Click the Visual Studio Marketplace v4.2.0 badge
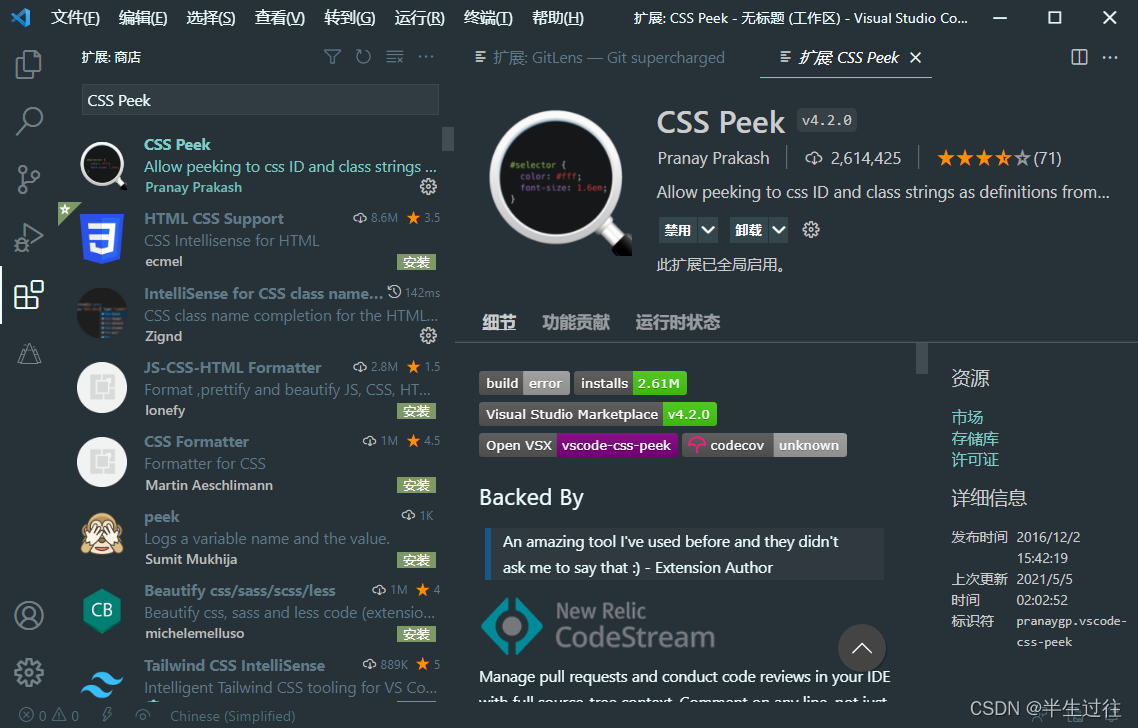This screenshot has width=1138, height=728. click(x=598, y=414)
